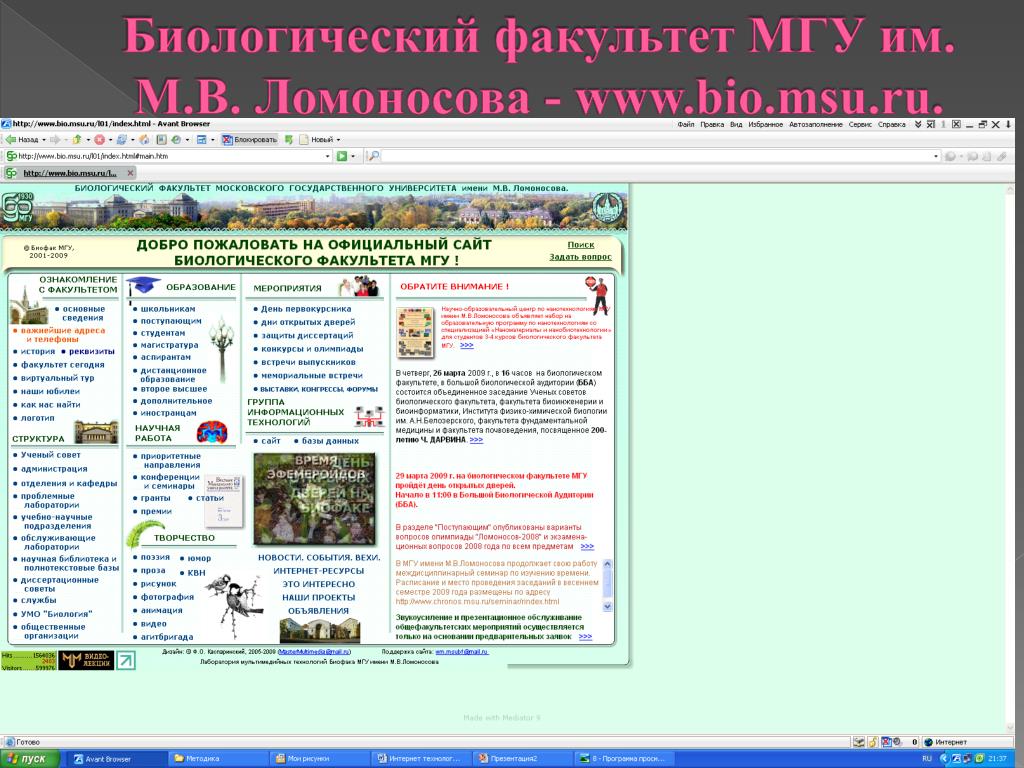Click the scroll up arrow of the news box
The width and height of the screenshot is (1024, 768).
pos(607,564)
